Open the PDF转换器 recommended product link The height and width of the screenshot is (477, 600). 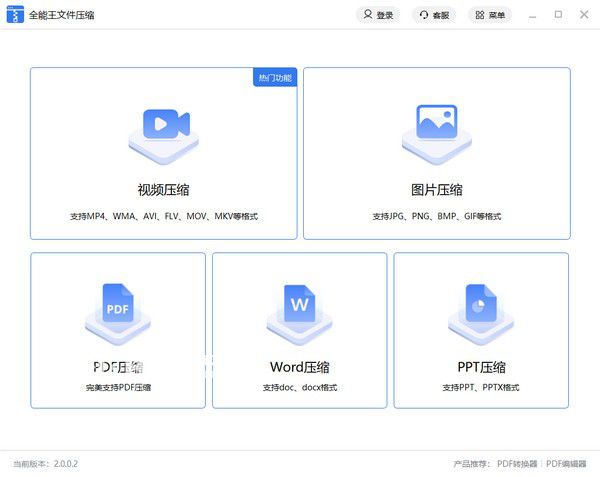tap(517, 464)
